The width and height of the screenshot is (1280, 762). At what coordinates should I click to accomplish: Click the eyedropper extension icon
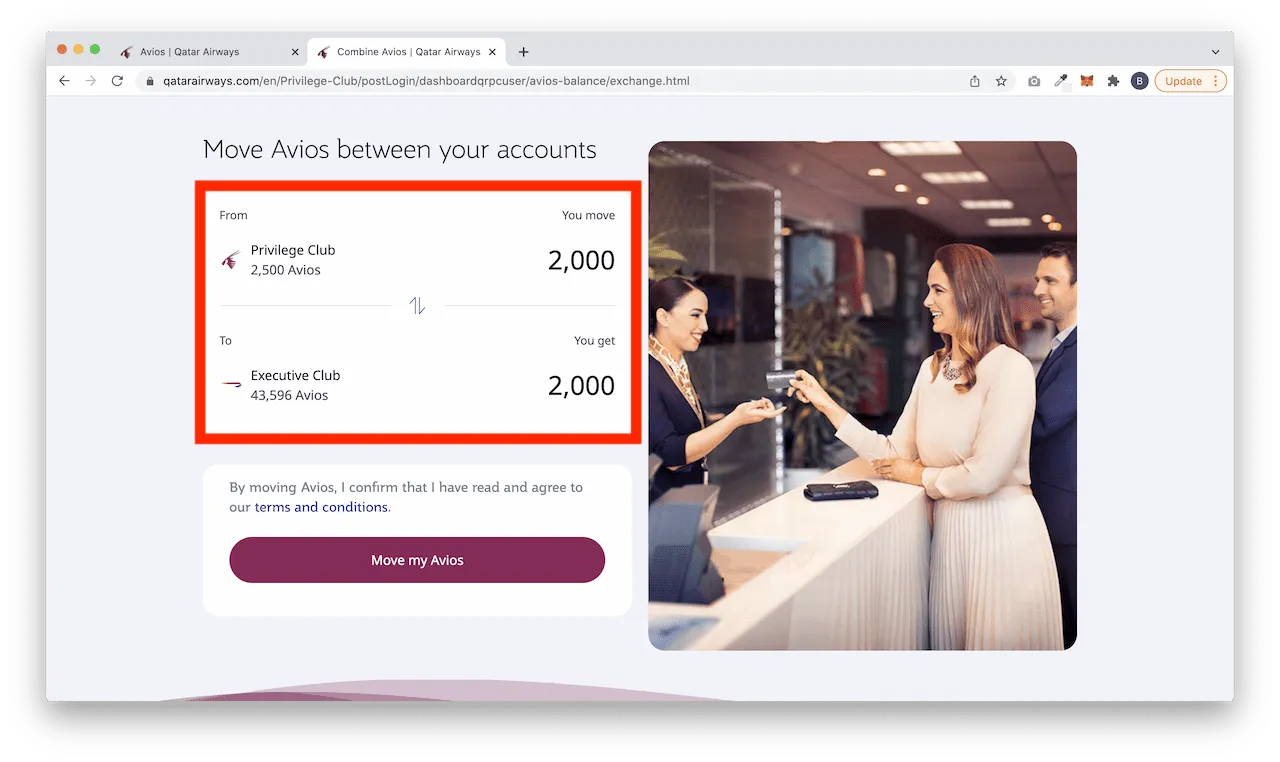click(1061, 81)
